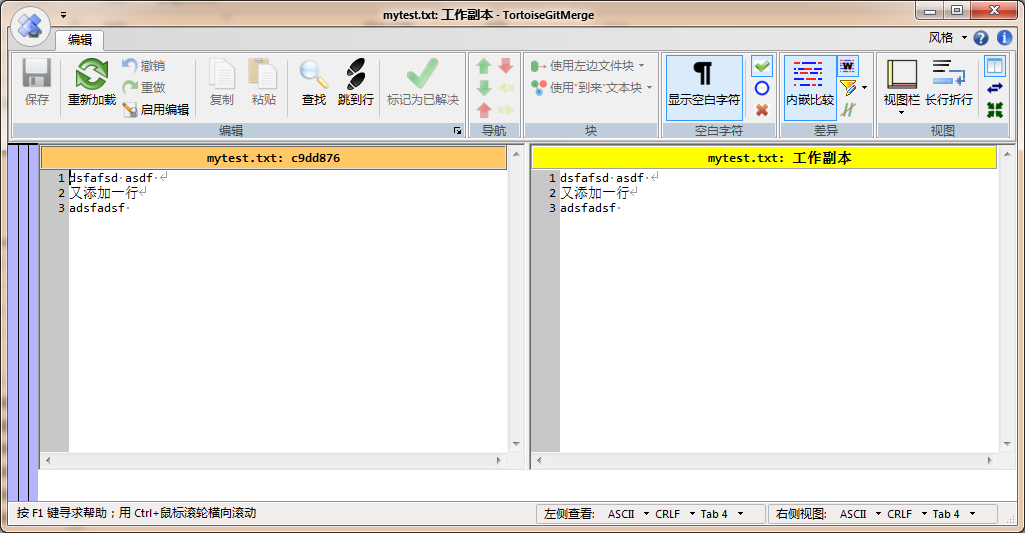Click Mark as resolved (标记为已解决)
1025x533 pixels.
tap(423, 82)
